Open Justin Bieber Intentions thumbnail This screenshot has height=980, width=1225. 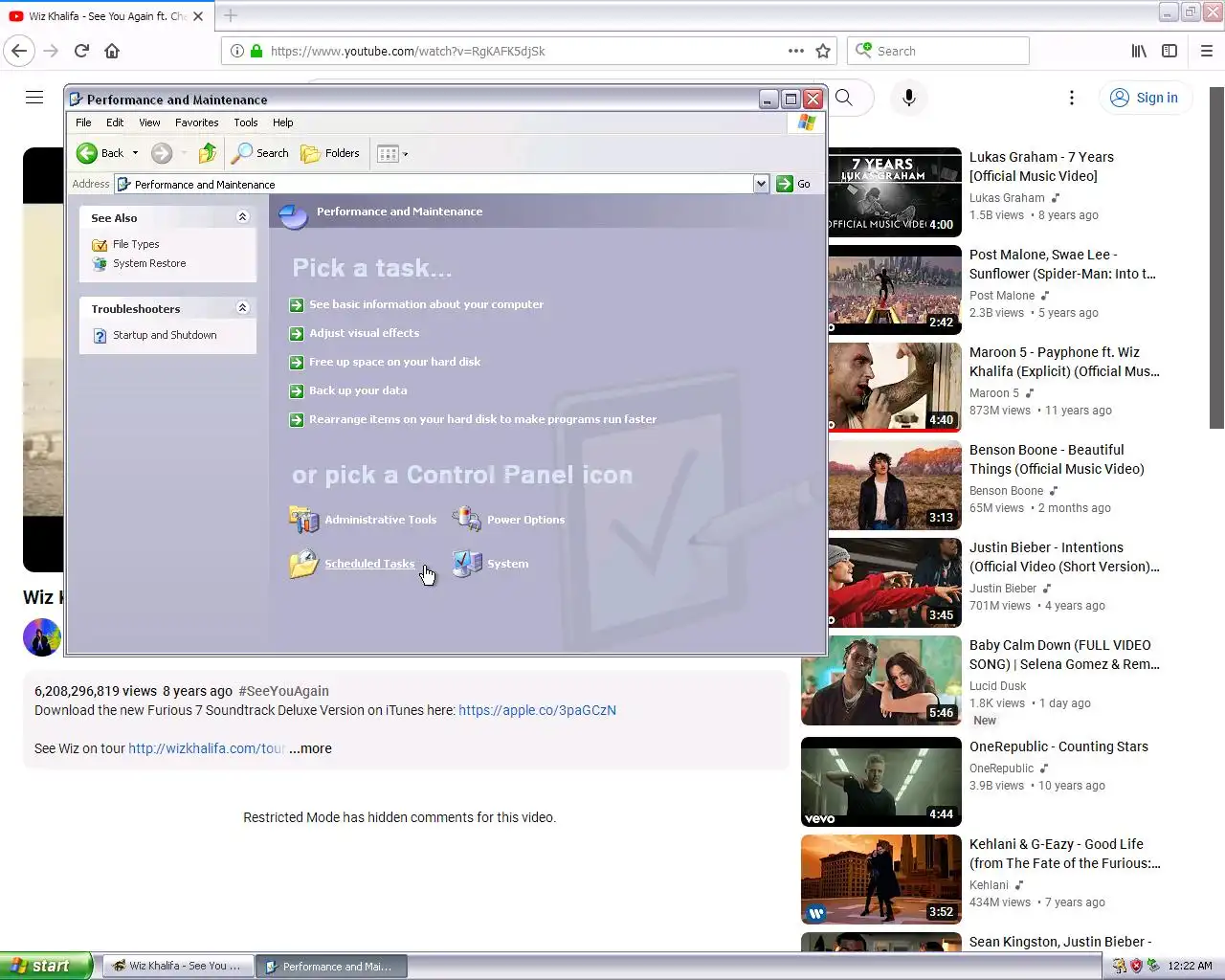[895, 582]
